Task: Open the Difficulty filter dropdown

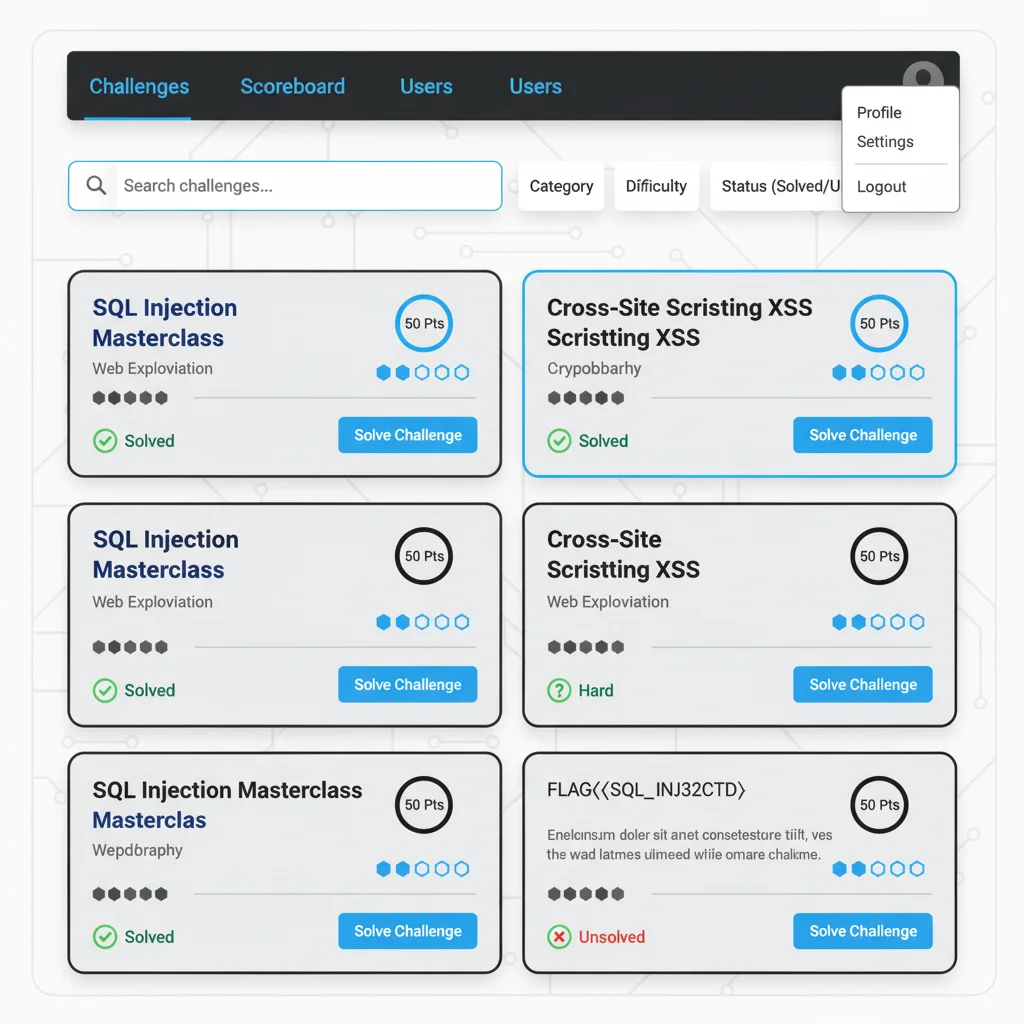Action: tap(656, 186)
